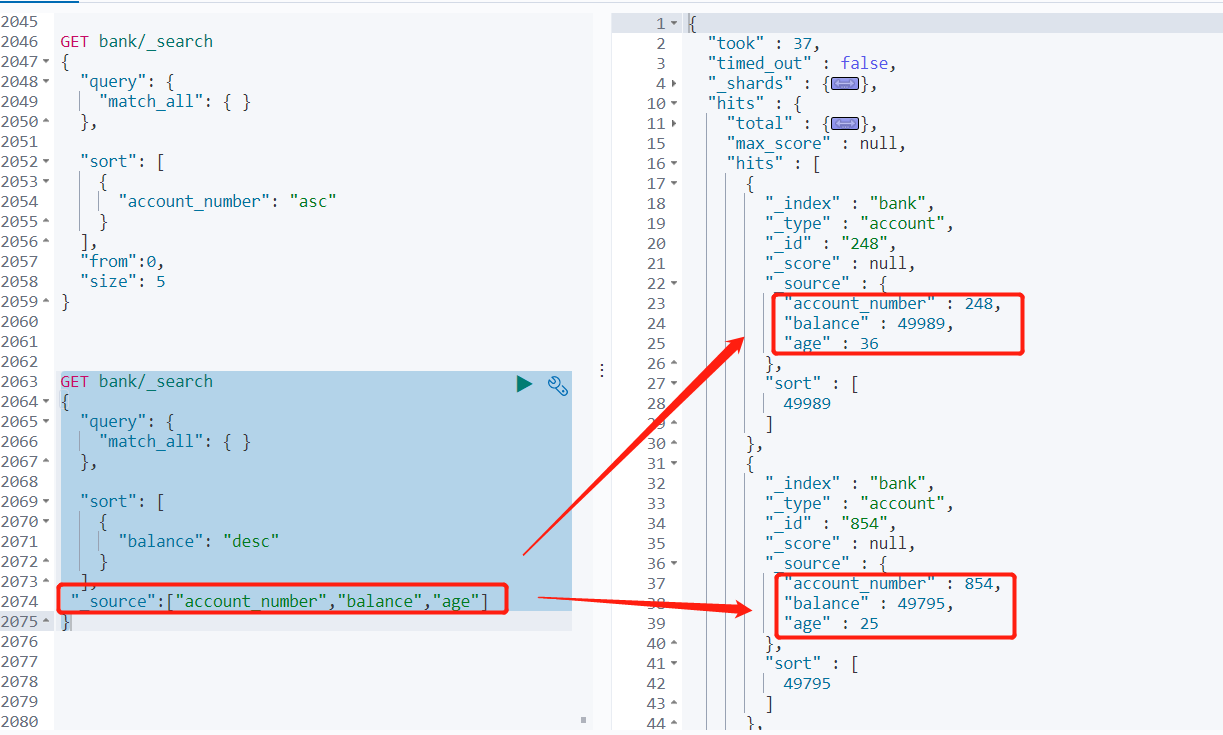Fold the object starting at line 2053
Screen dimensions: 1223x735
(46, 182)
